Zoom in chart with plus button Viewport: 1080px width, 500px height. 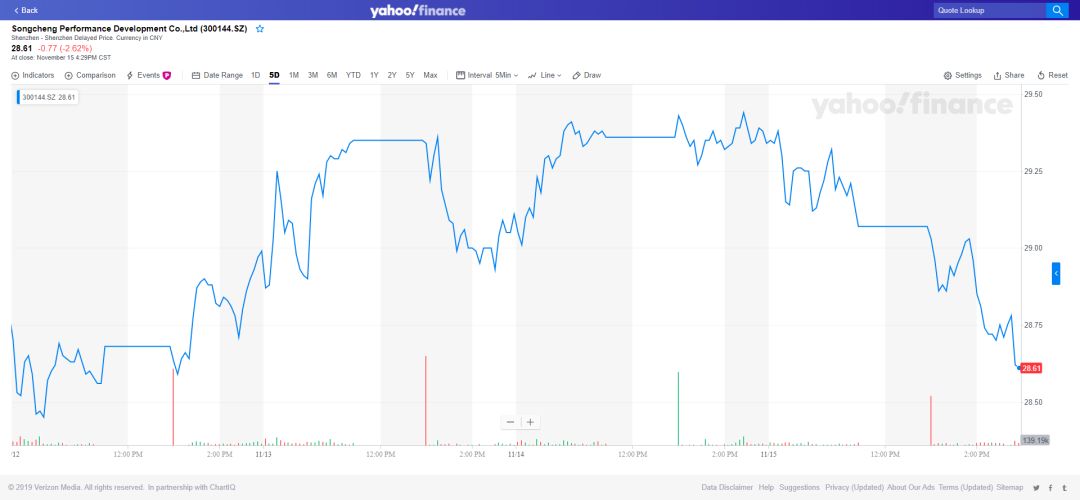pos(531,422)
